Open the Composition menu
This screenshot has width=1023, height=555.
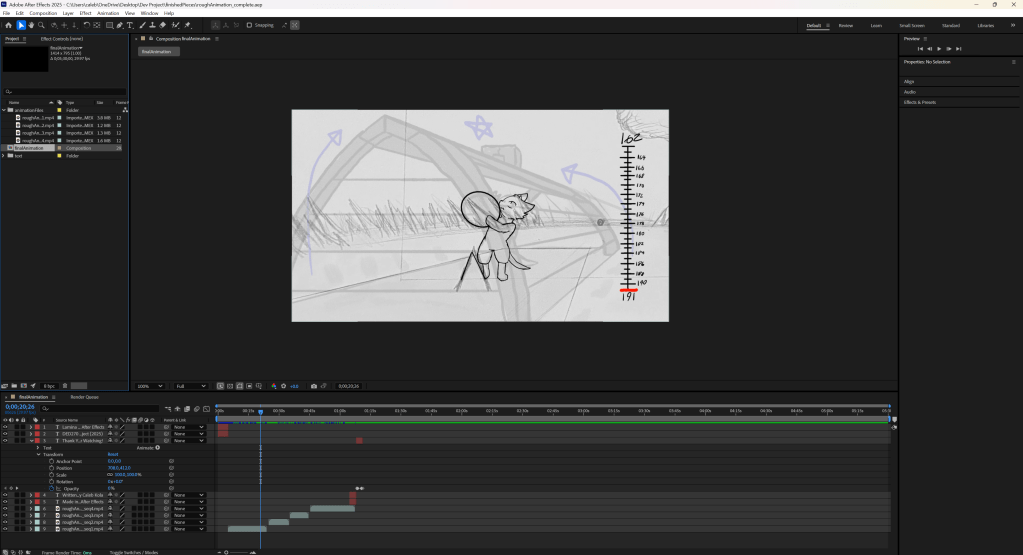[x=43, y=13]
